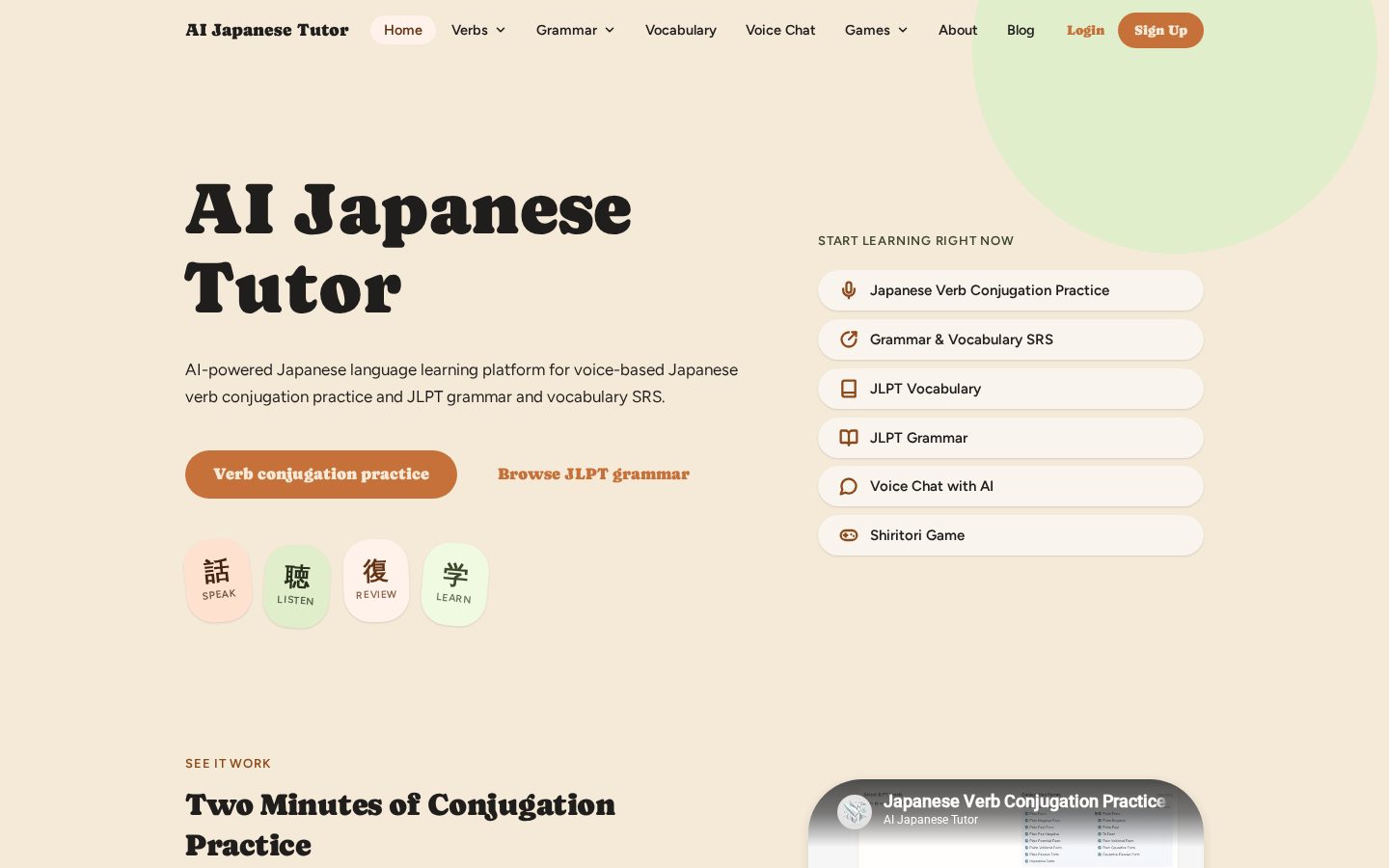Follow the Browse JLPT grammar link

[593, 475]
